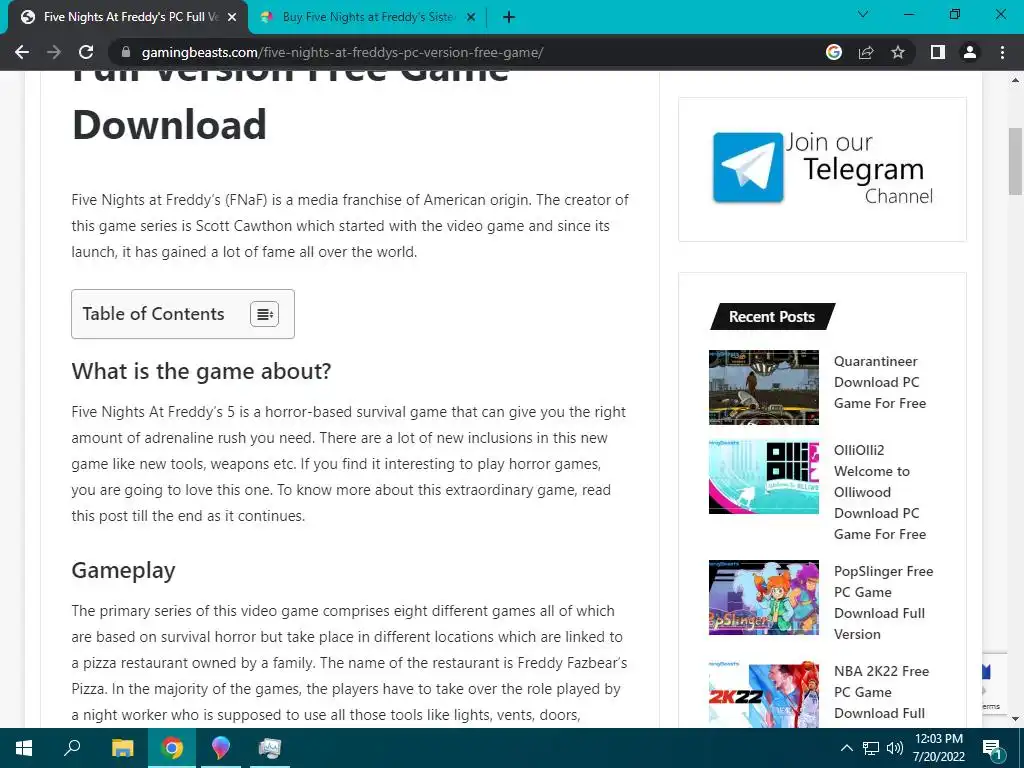The height and width of the screenshot is (768, 1024).
Task: Open the monitor app icon in taskbar
Action: [269, 748]
